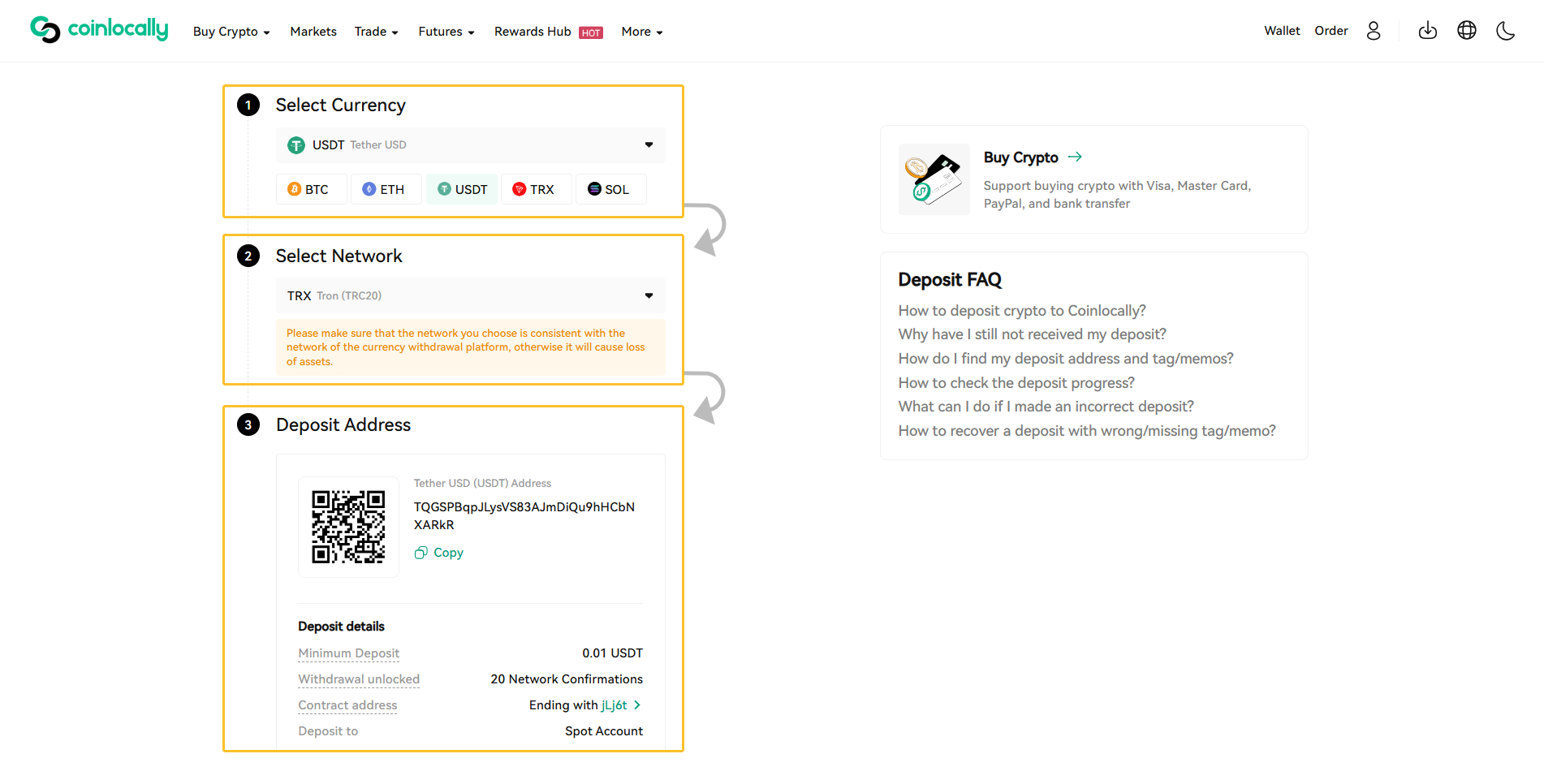Click Contract address label
Screen dimensions: 1544x784
tap(347, 705)
